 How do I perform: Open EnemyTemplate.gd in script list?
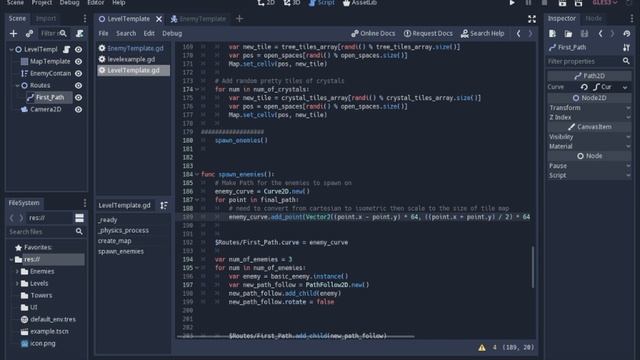[x=133, y=48]
